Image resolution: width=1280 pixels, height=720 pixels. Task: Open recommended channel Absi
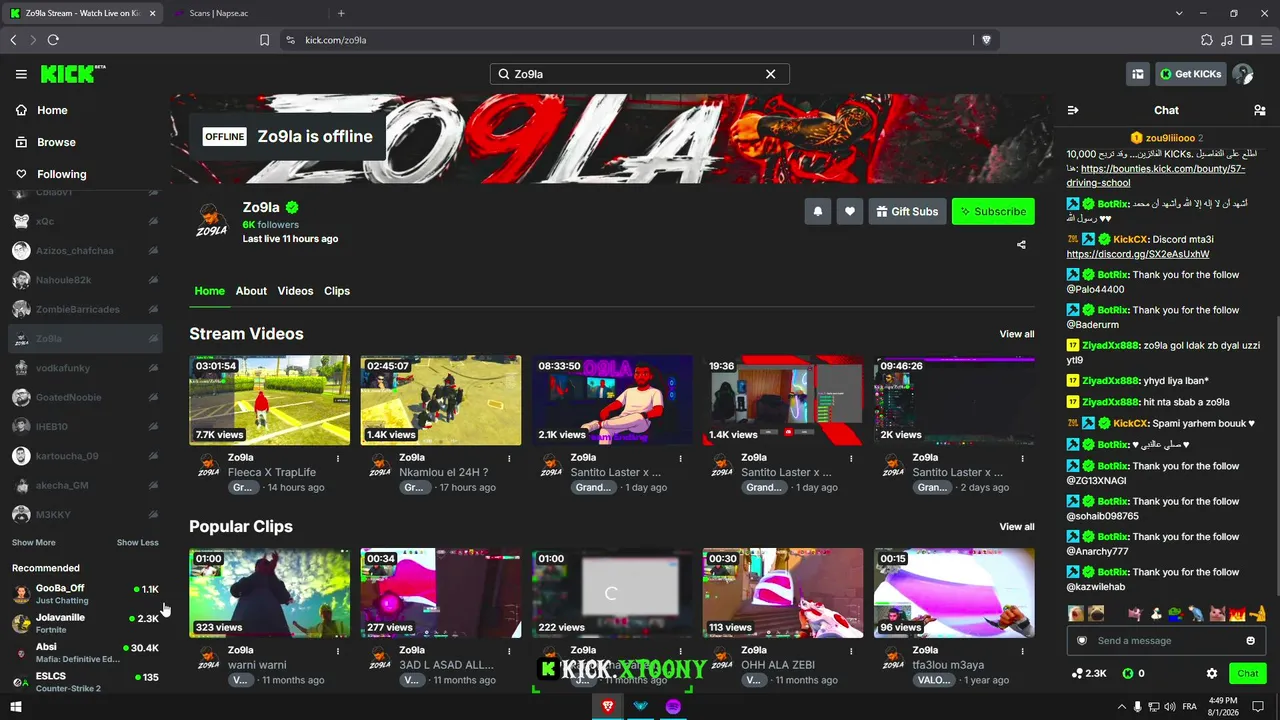click(x=85, y=652)
